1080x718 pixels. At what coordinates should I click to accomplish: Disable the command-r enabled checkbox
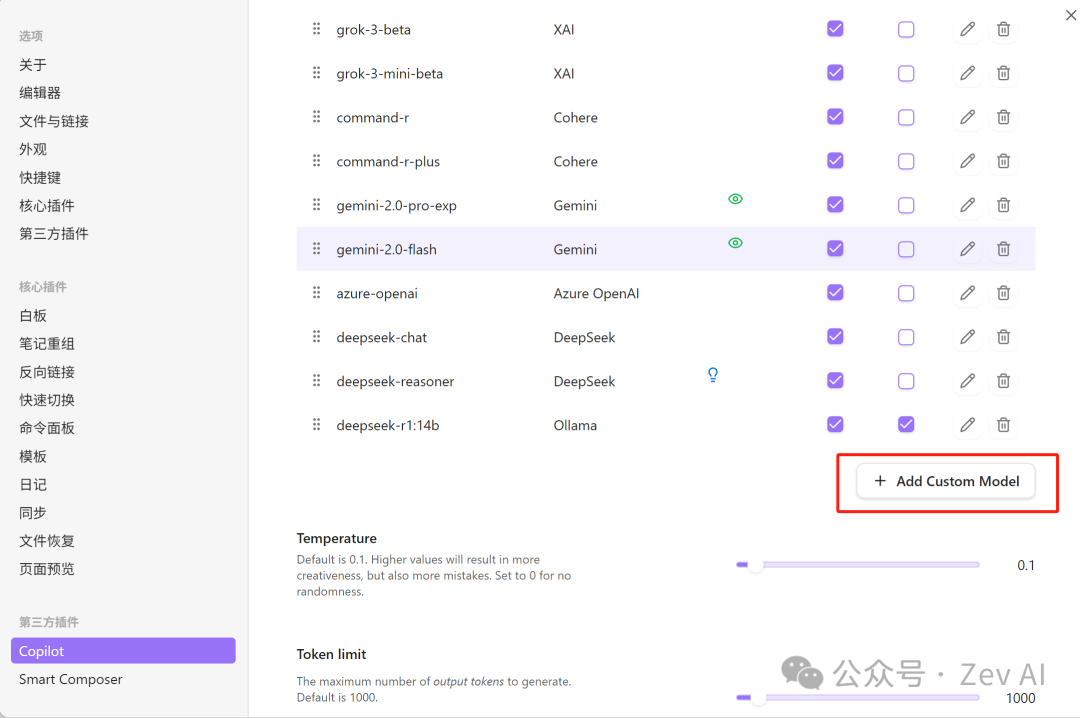click(835, 117)
